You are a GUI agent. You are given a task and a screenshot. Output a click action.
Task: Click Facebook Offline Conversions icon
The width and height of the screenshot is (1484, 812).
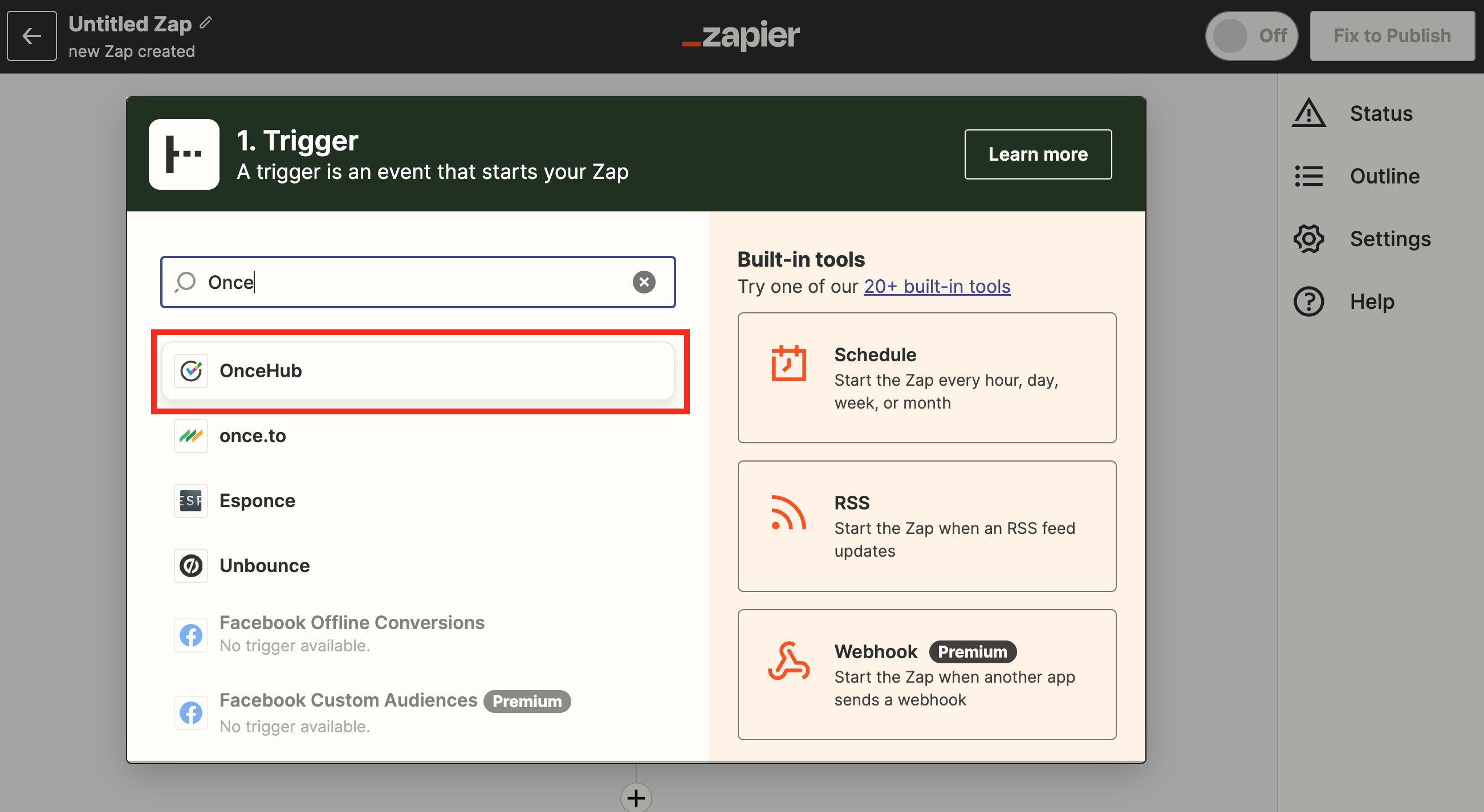(x=190, y=635)
